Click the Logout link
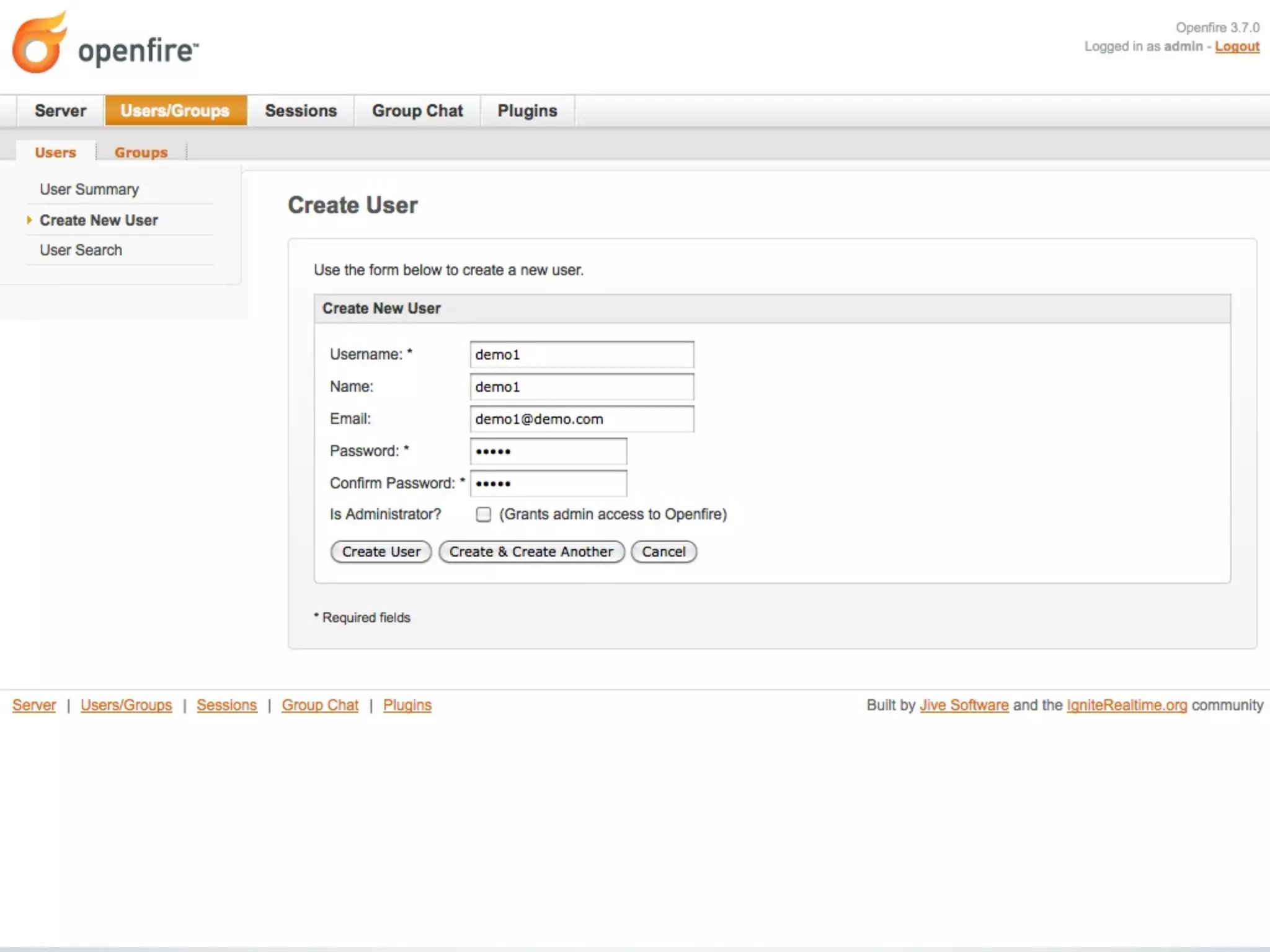 (1237, 46)
